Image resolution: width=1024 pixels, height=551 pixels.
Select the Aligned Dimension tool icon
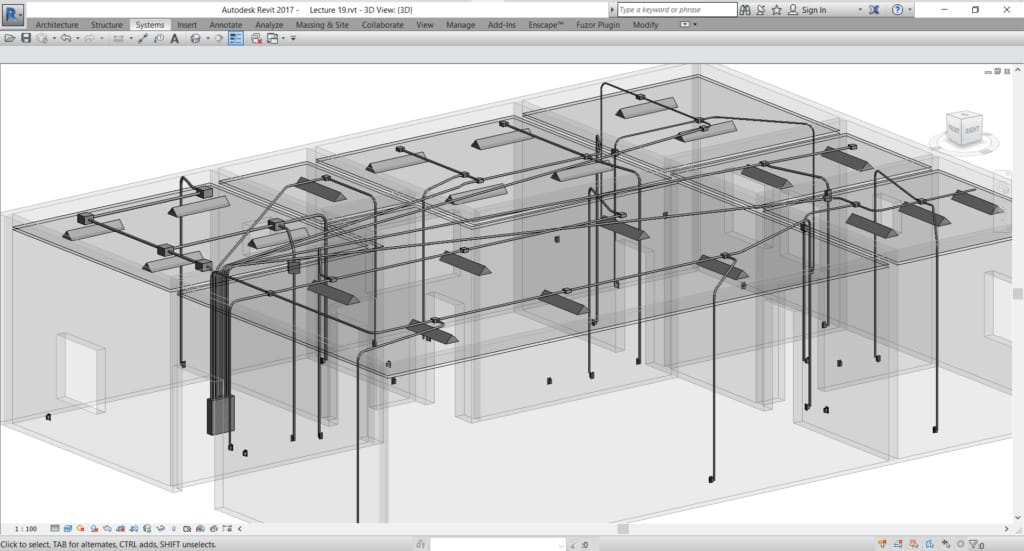(x=142, y=39)
